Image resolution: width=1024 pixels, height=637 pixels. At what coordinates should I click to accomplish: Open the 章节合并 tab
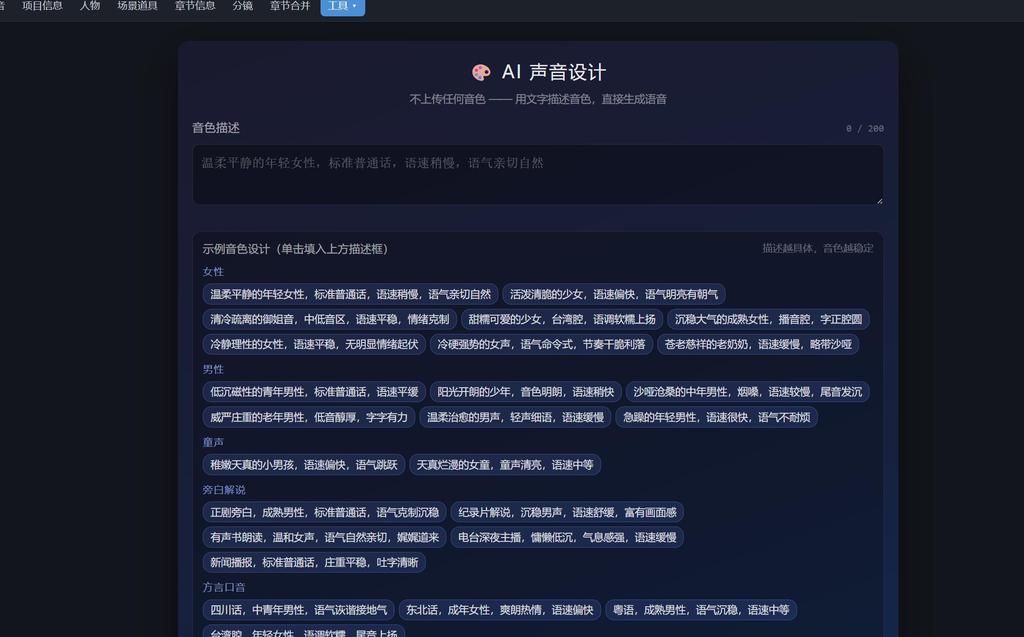(x=291, y=6)
